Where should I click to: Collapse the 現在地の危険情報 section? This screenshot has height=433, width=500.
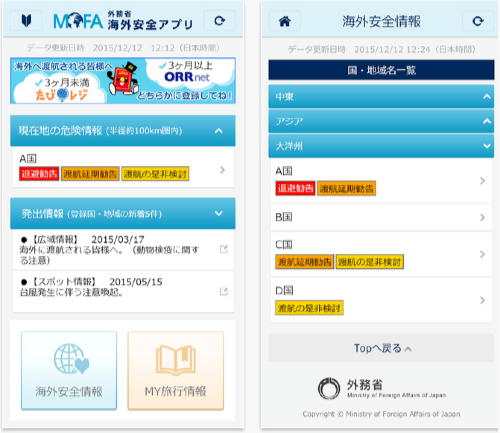pos(123,131)
